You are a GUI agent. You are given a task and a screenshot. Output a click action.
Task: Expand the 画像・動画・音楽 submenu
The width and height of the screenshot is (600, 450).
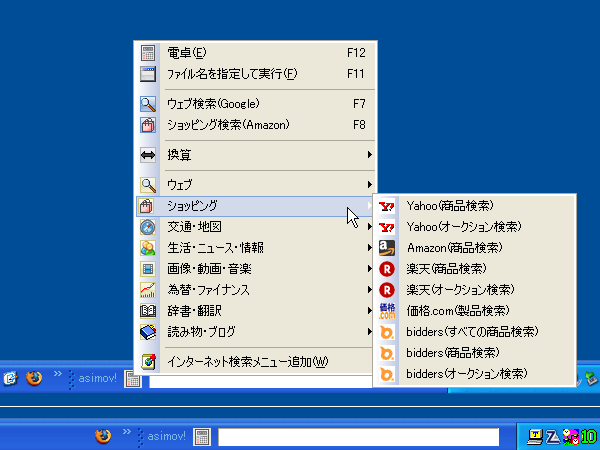[x=255, y=269]
